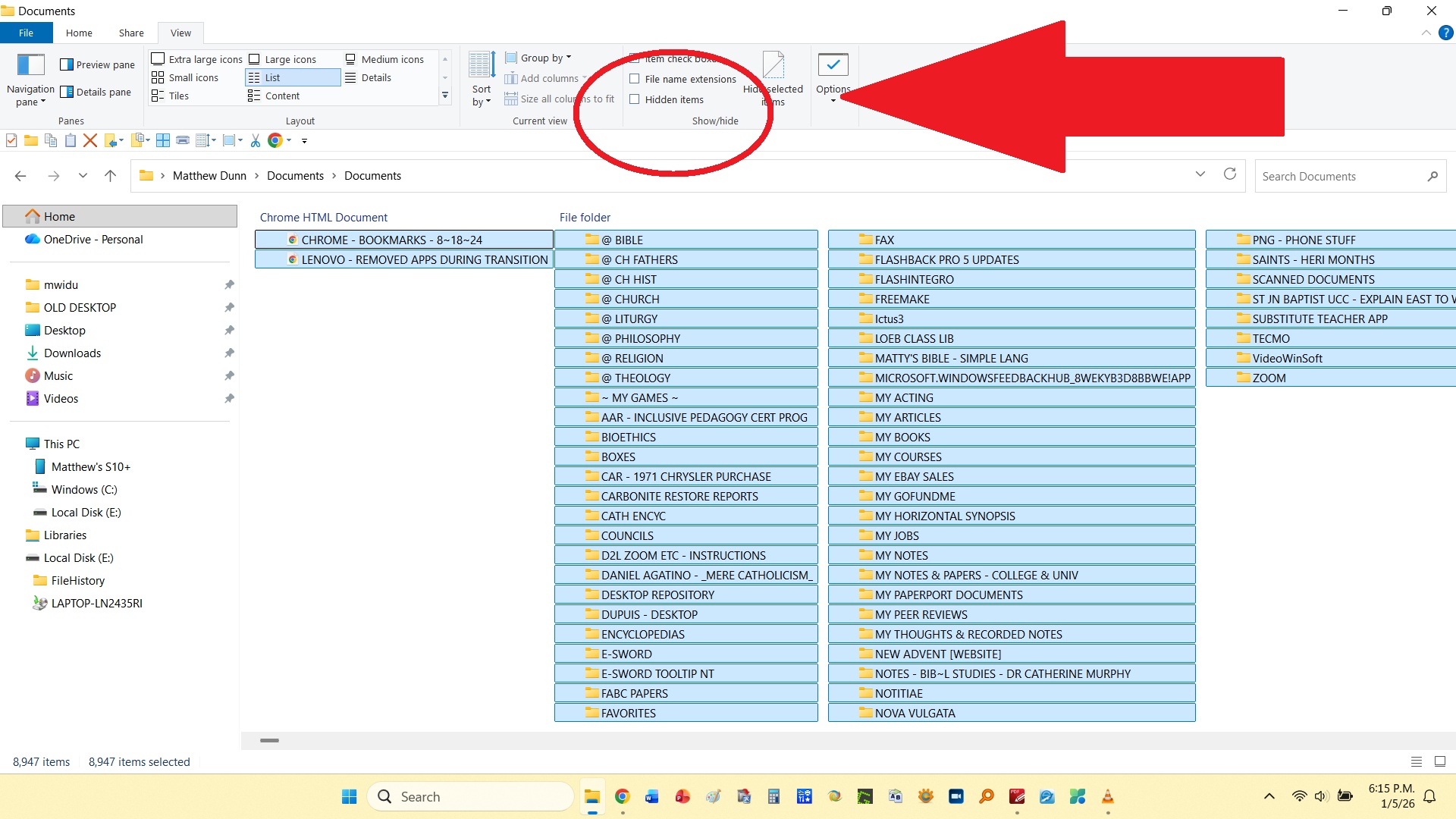This screenshot has width=1456, height=819.
Task: Click the Copy to icon in quick access toolbar
Action: pos(138,140)
